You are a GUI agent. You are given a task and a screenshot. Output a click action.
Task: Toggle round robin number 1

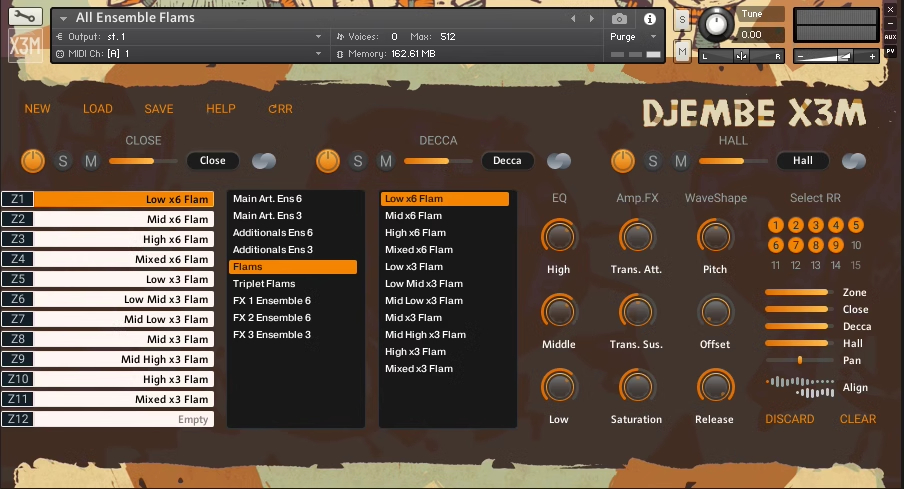pyautogui.click(x=776, y=225)
